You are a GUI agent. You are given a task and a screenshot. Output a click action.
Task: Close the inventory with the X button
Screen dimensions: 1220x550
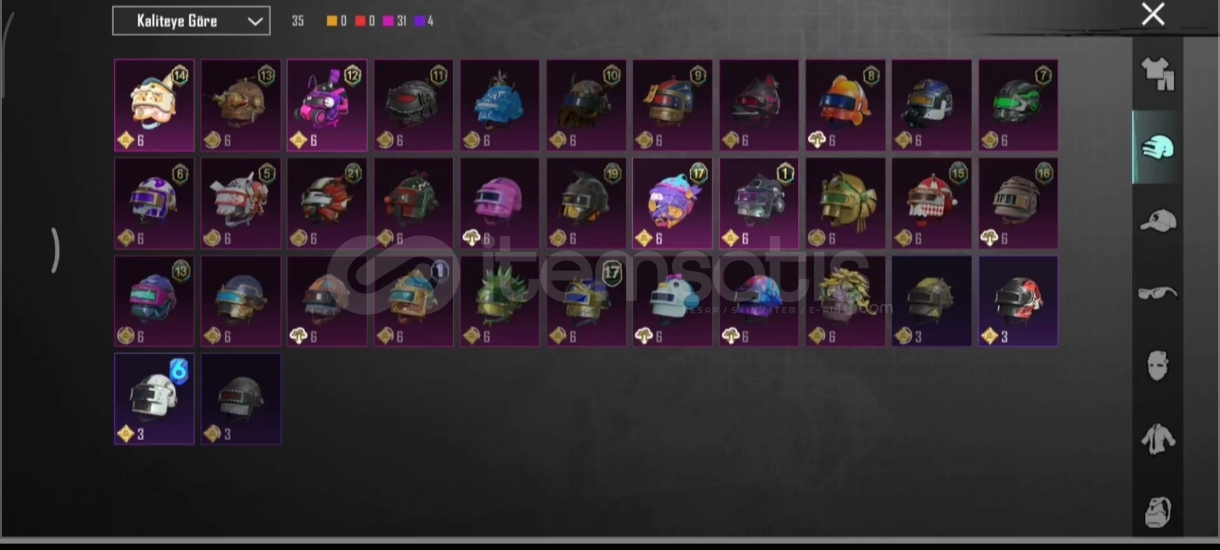click(1153, 14)
